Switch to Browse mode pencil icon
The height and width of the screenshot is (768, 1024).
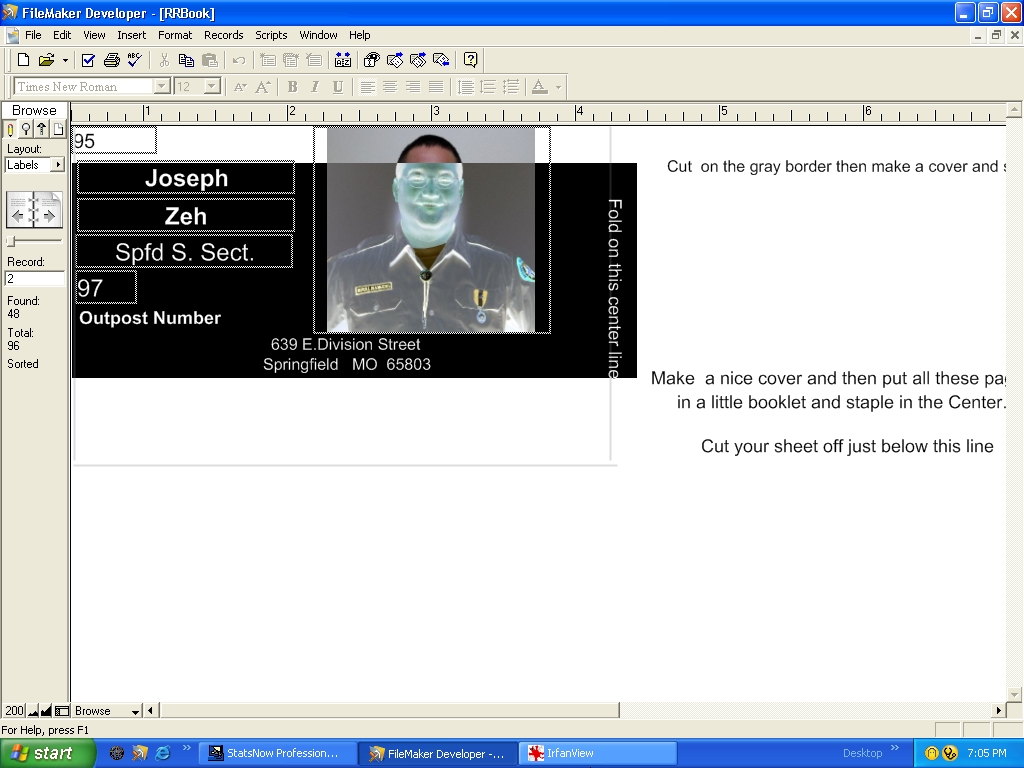click(10, 129)
